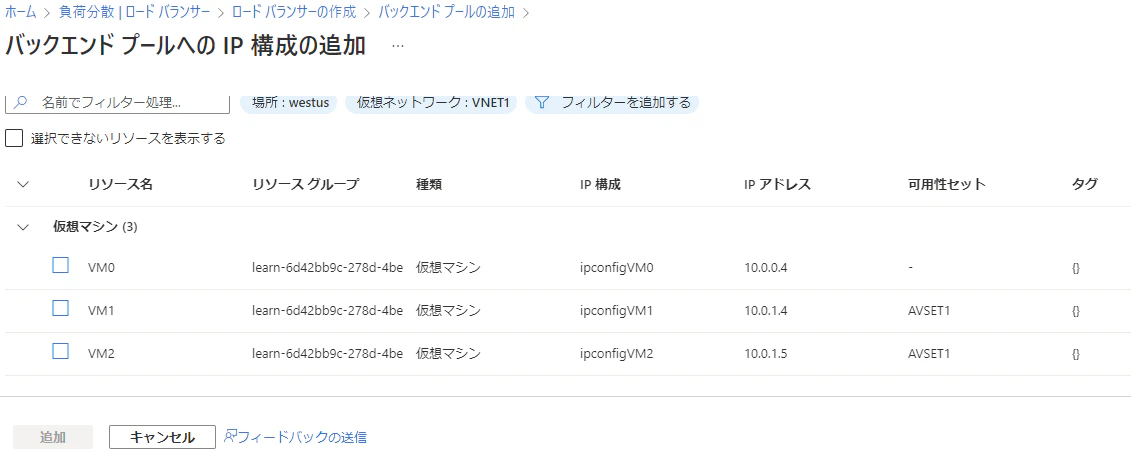Image resolution: width=1131 pixels, height=460 pixels.
Task: Click ipconfigVM0 cell
Action: click(617, 268)
